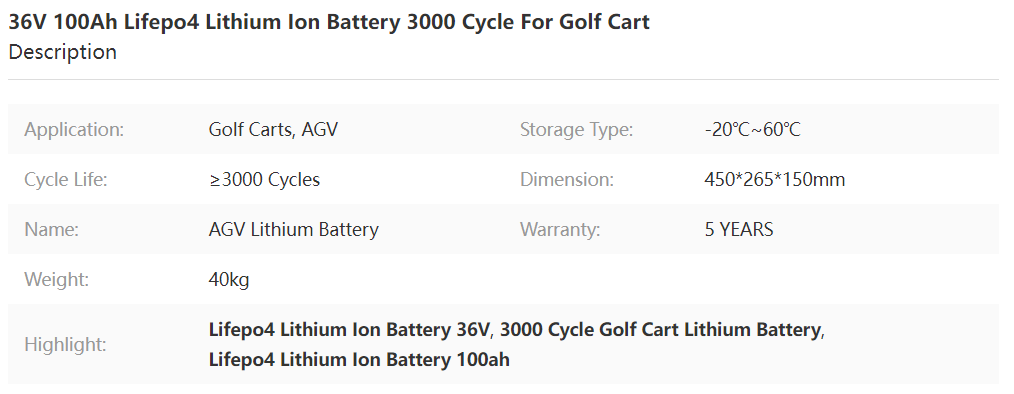Click the Highlight label

point(65,344)
